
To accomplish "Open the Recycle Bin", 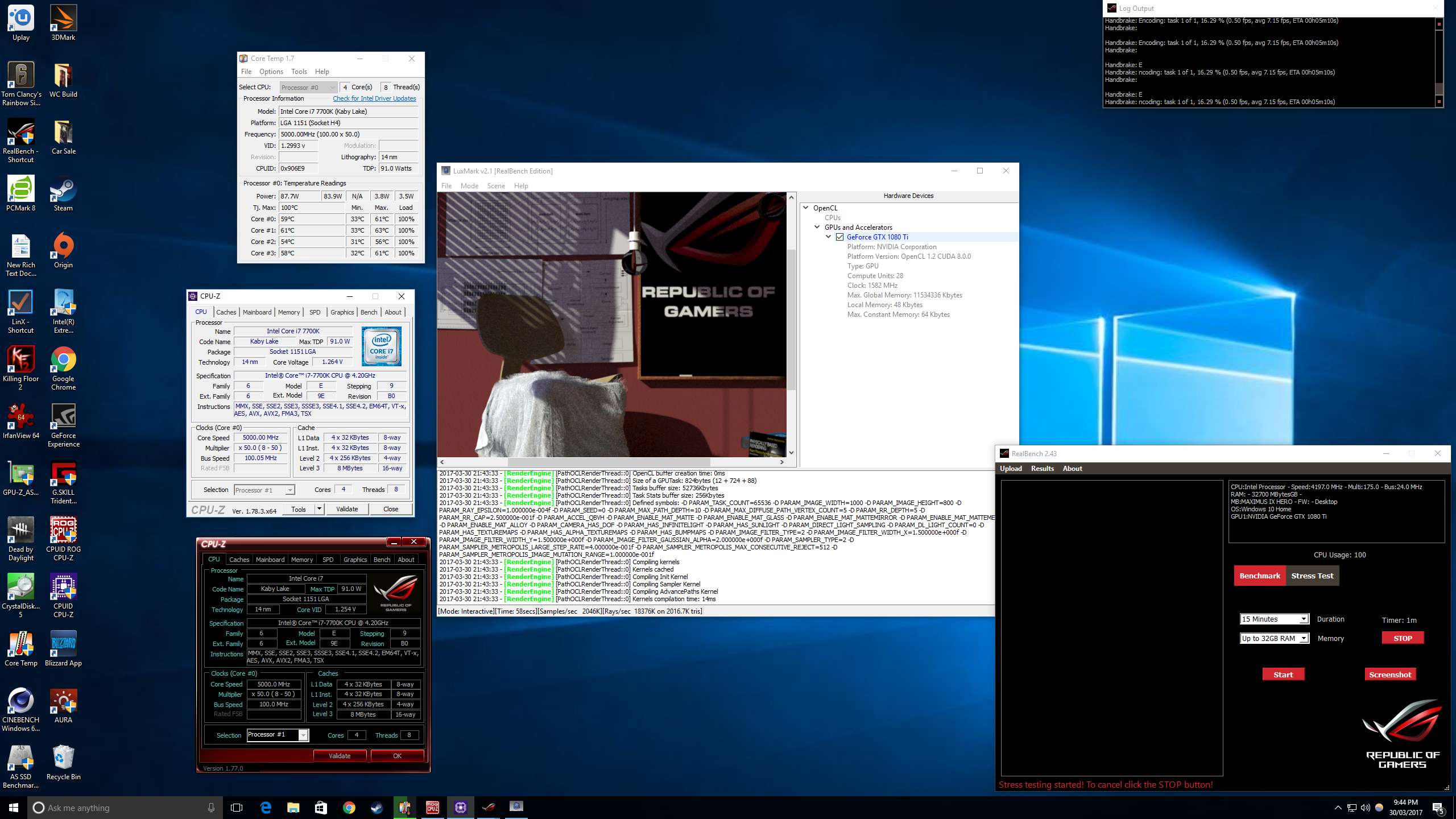I will (63, 762).
